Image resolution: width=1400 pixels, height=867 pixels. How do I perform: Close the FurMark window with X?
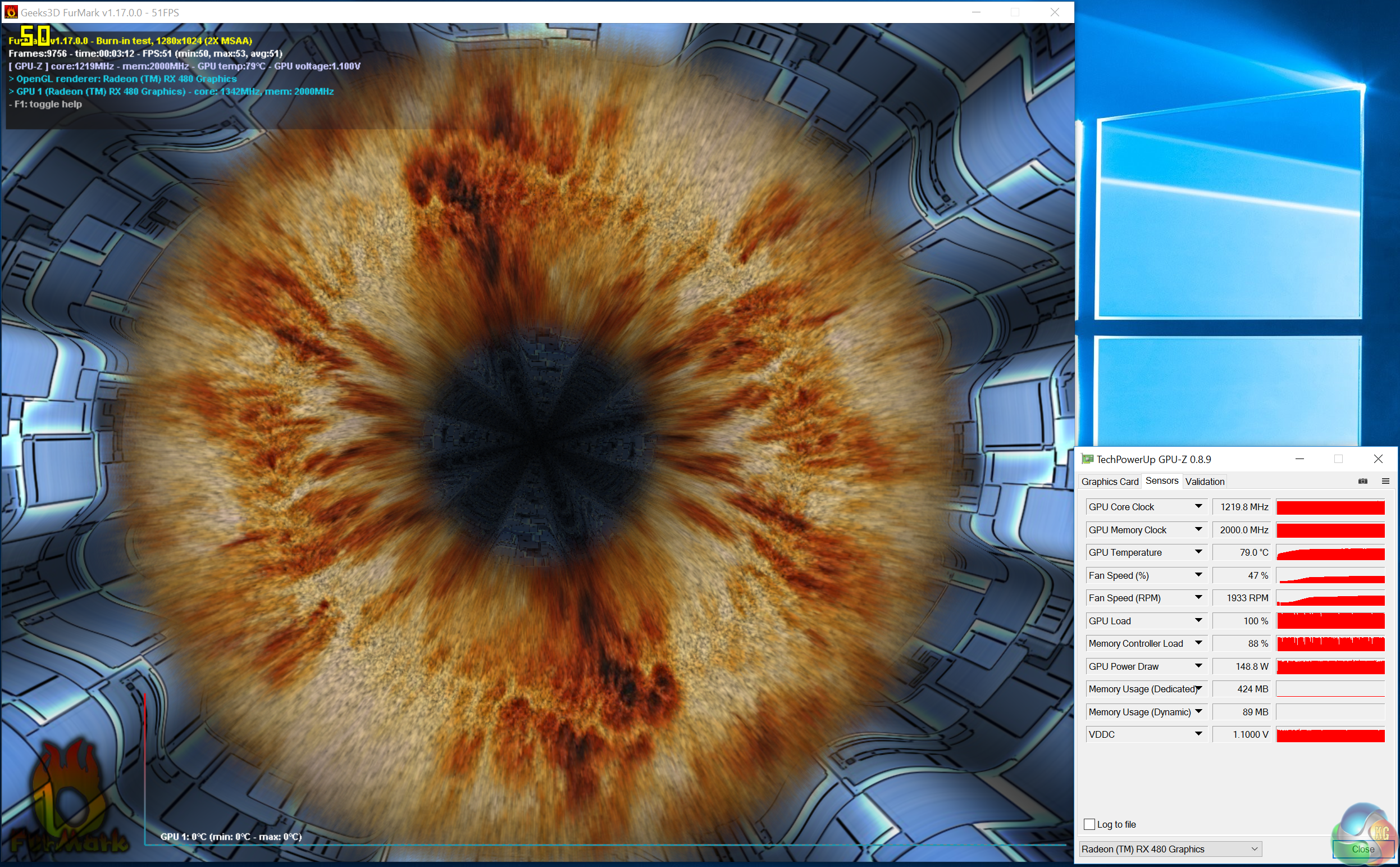(x=1054, y=12)
